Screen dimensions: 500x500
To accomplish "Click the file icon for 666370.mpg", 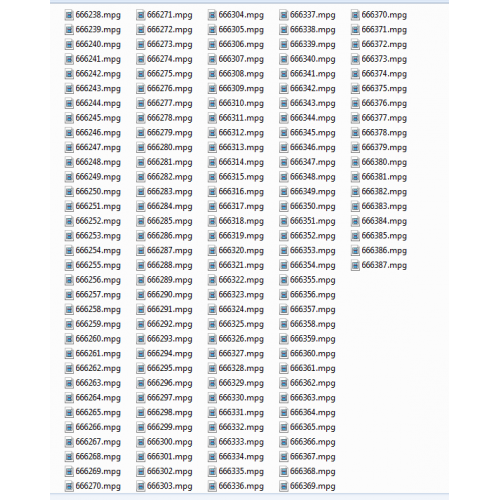I will click(x=355, y=15).
